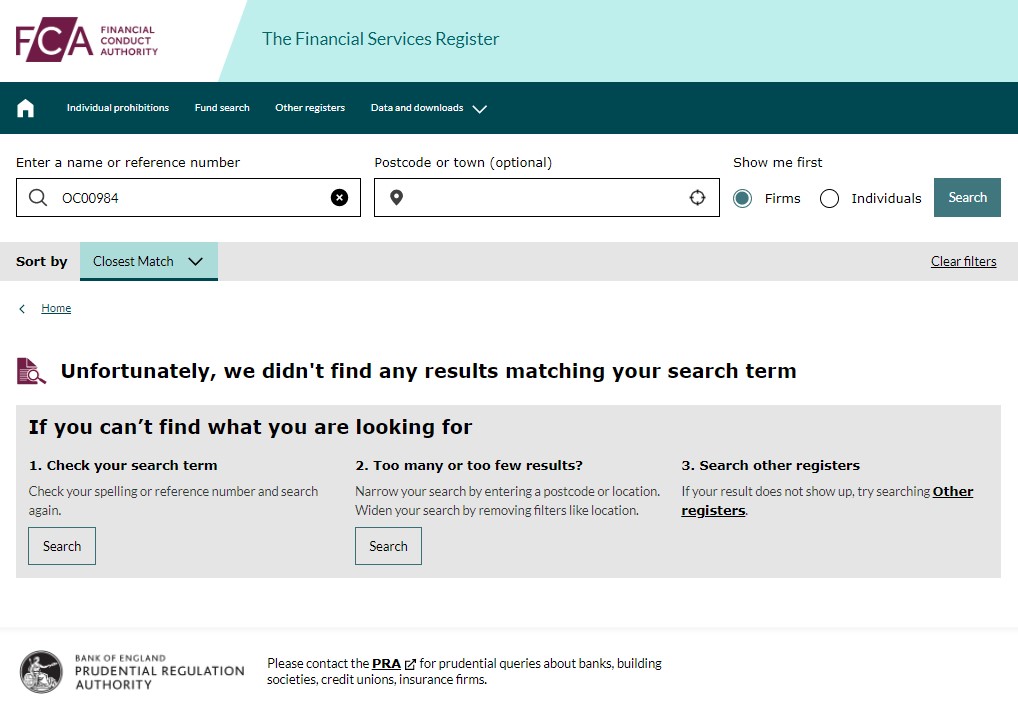Use current location crosshair icon

697,197
